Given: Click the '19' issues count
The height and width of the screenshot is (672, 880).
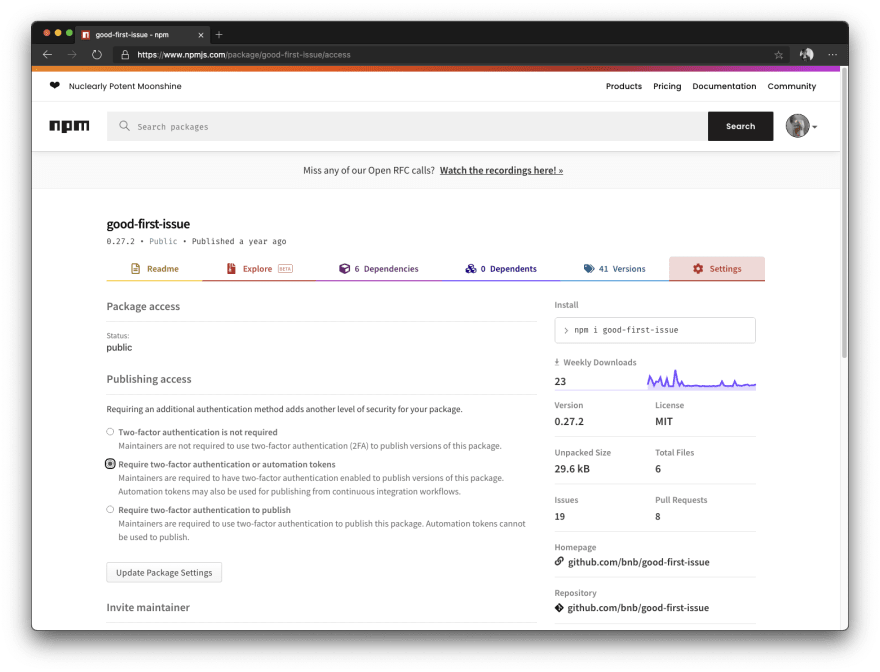Looking at the screenshot, I should pos(560,516).
